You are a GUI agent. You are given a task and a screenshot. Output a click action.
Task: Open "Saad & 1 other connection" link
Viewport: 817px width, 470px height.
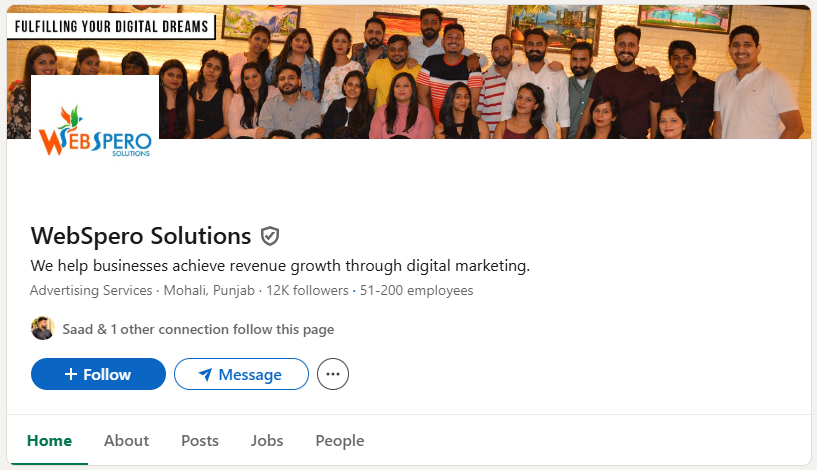[x=198, y=329]
